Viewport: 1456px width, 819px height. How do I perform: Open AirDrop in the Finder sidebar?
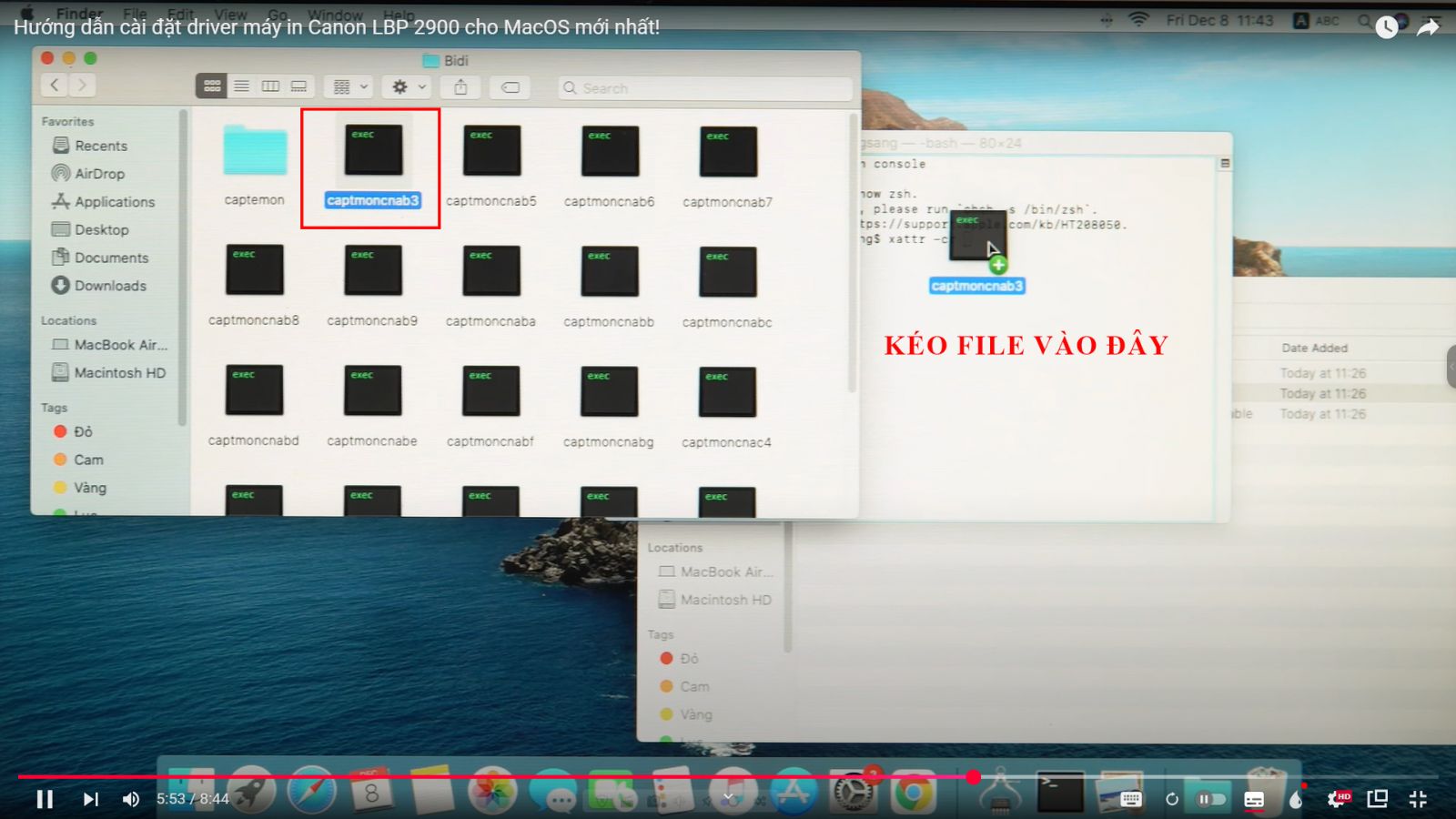tap(88, 173)
